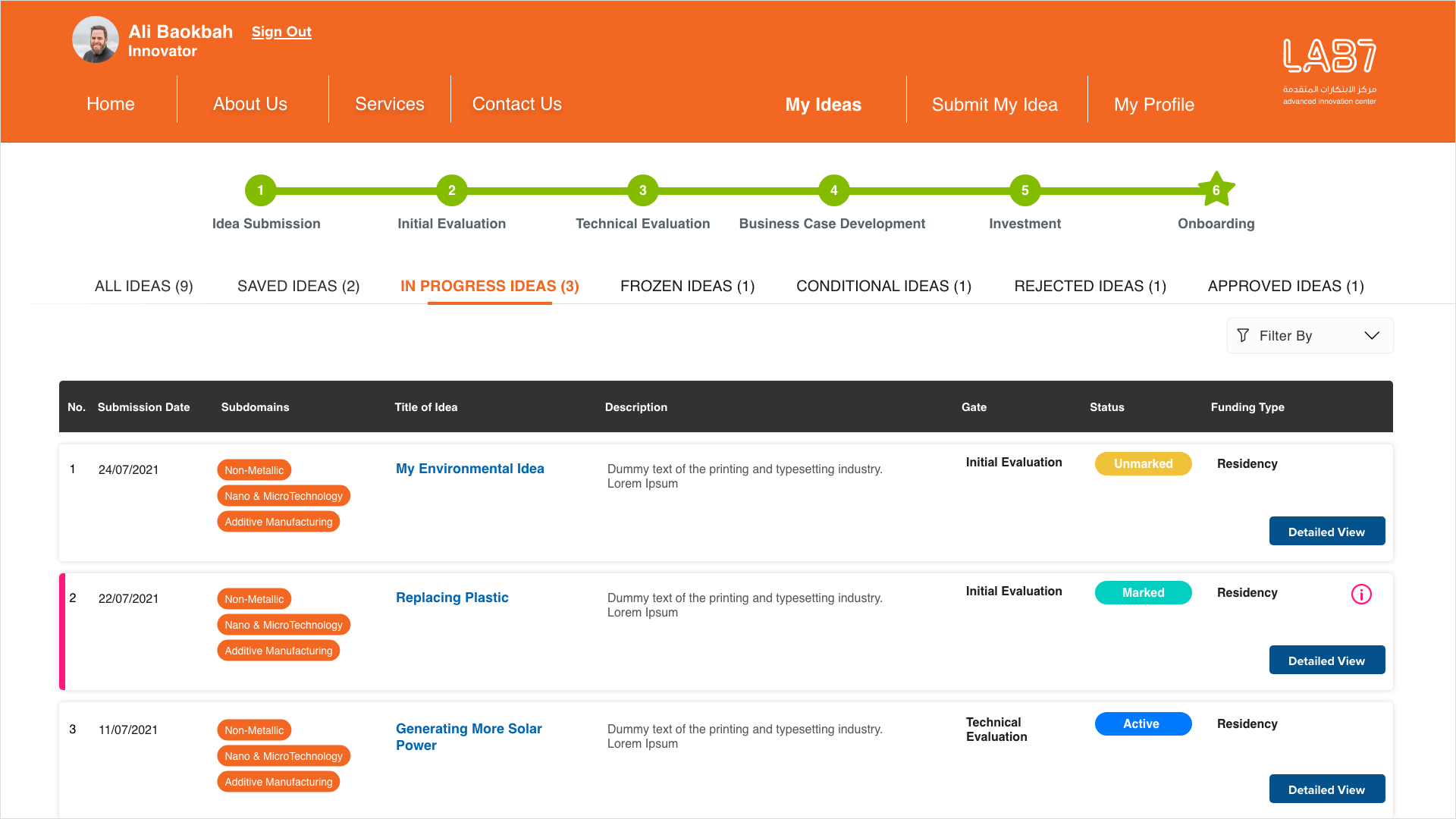Click the pink info icon on Replacing Plastic row
The image size is (1456, 819).
pyautogui.click(x=1361, y=595)
